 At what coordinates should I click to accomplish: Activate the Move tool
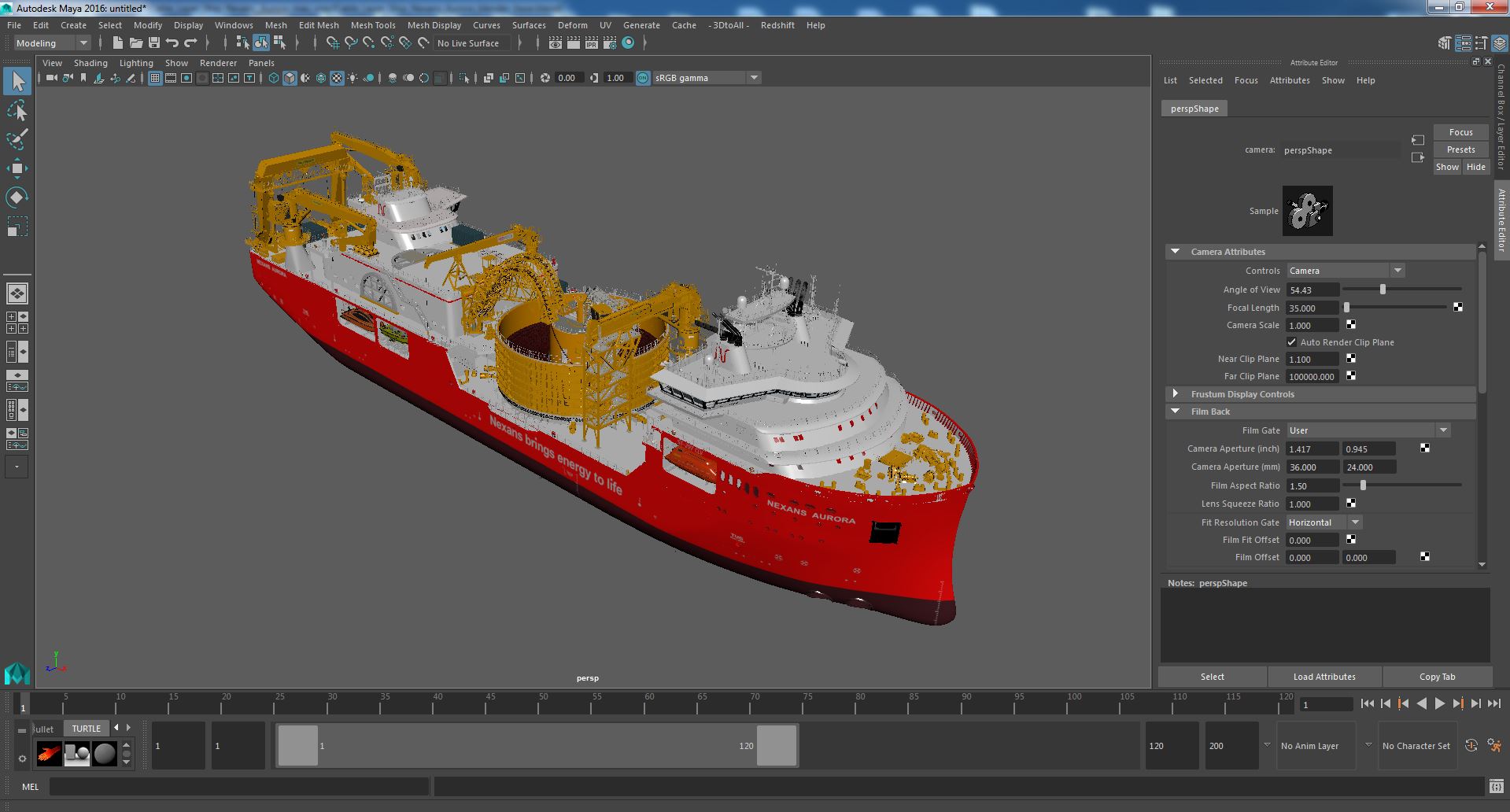click(x=17, y=168)
